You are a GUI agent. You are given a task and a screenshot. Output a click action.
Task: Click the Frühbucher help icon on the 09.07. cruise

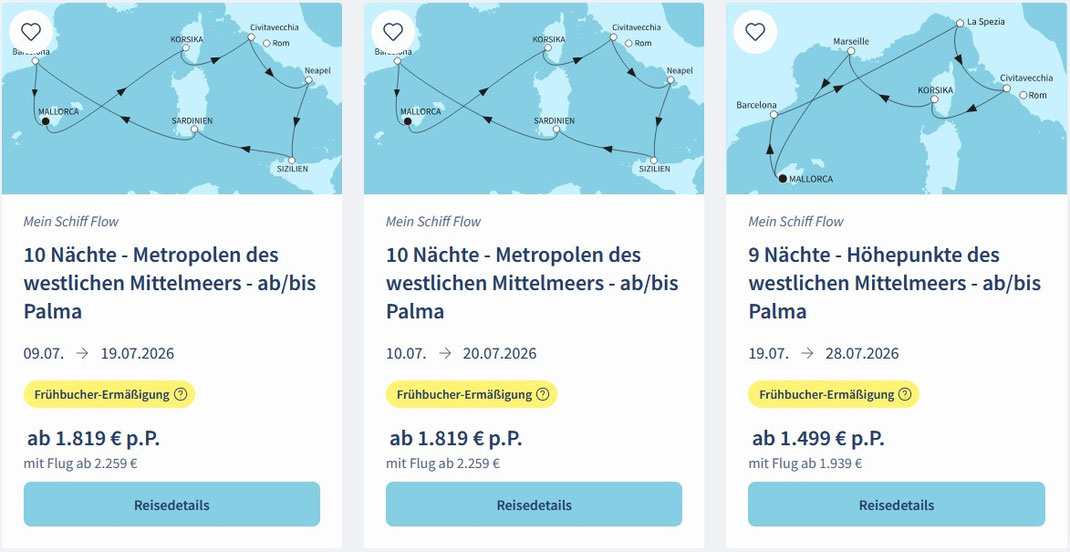pyautogui.click(x=180, y=394)
